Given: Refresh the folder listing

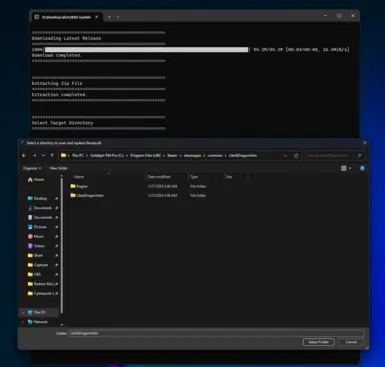Looking at the screenshot, I should click(296, 156).
